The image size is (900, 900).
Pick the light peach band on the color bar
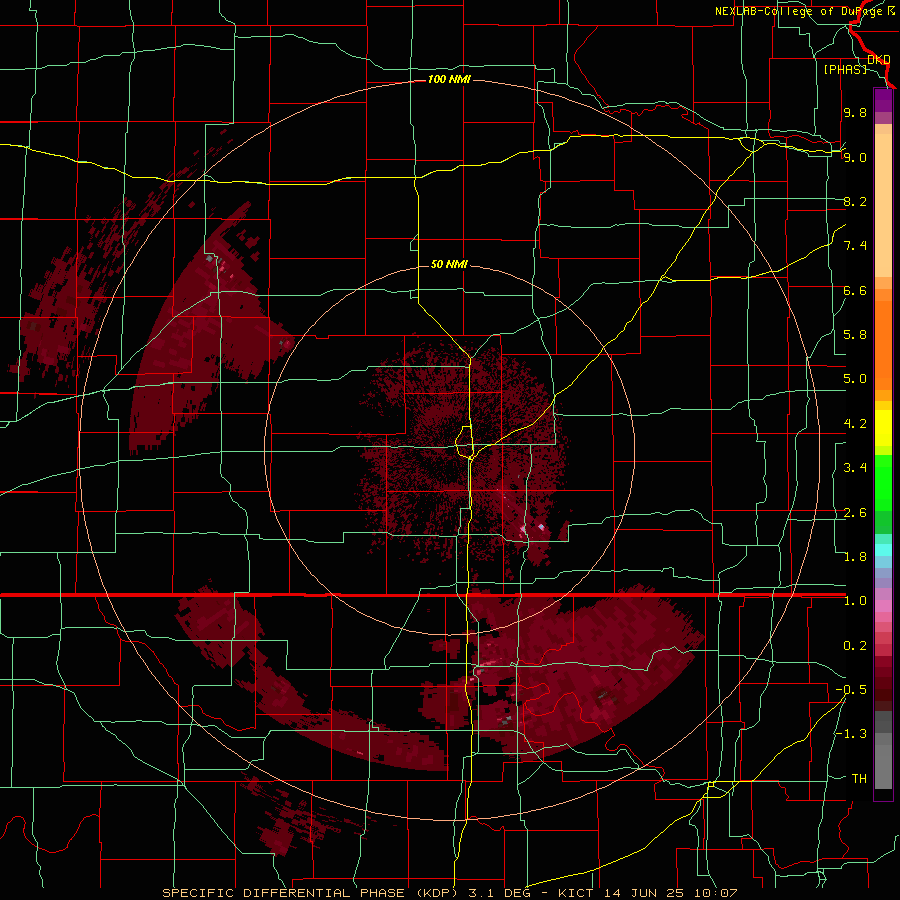[883, 205]
